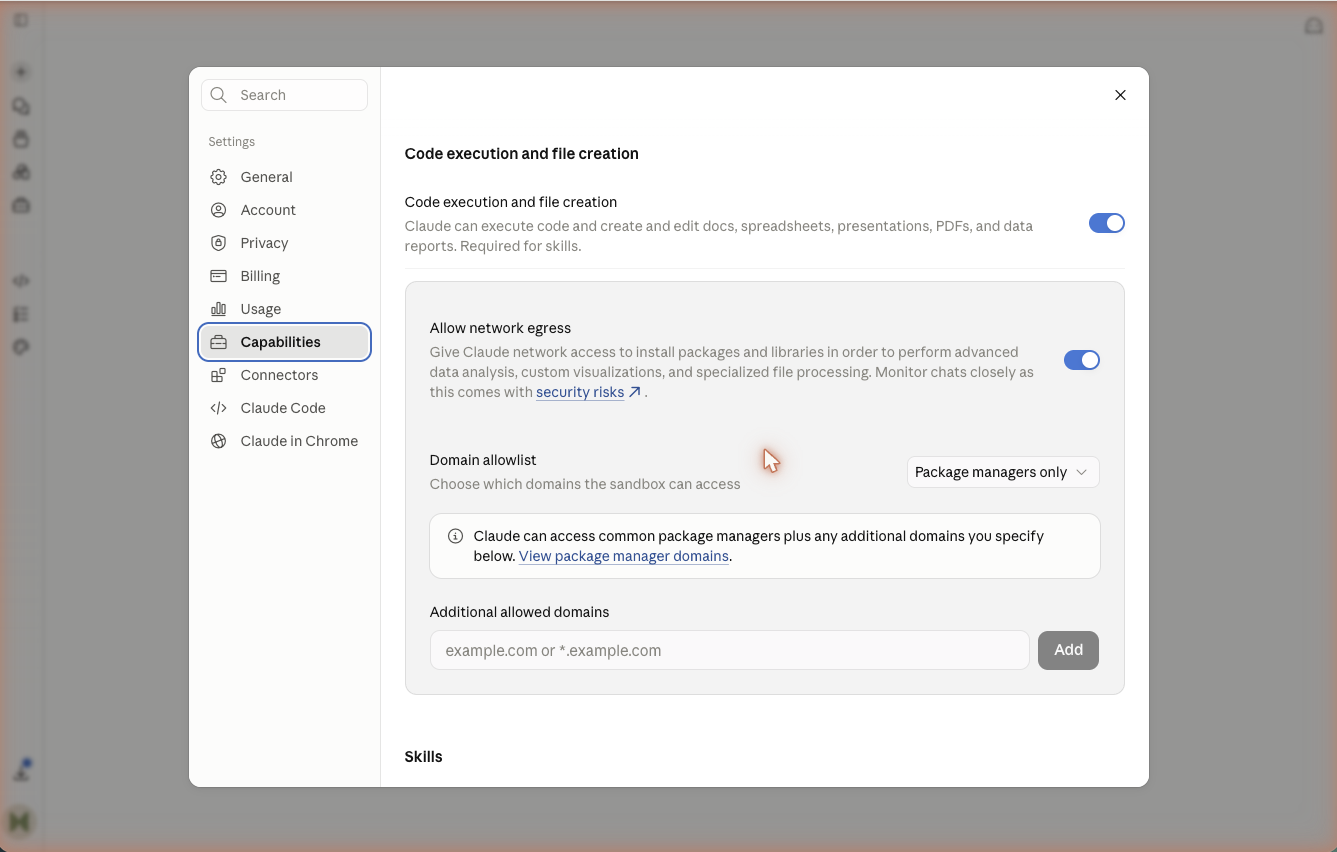The image size is (1337, 852).
Task: Click the ghost icon in the background header
Action: click(1314, 25)
